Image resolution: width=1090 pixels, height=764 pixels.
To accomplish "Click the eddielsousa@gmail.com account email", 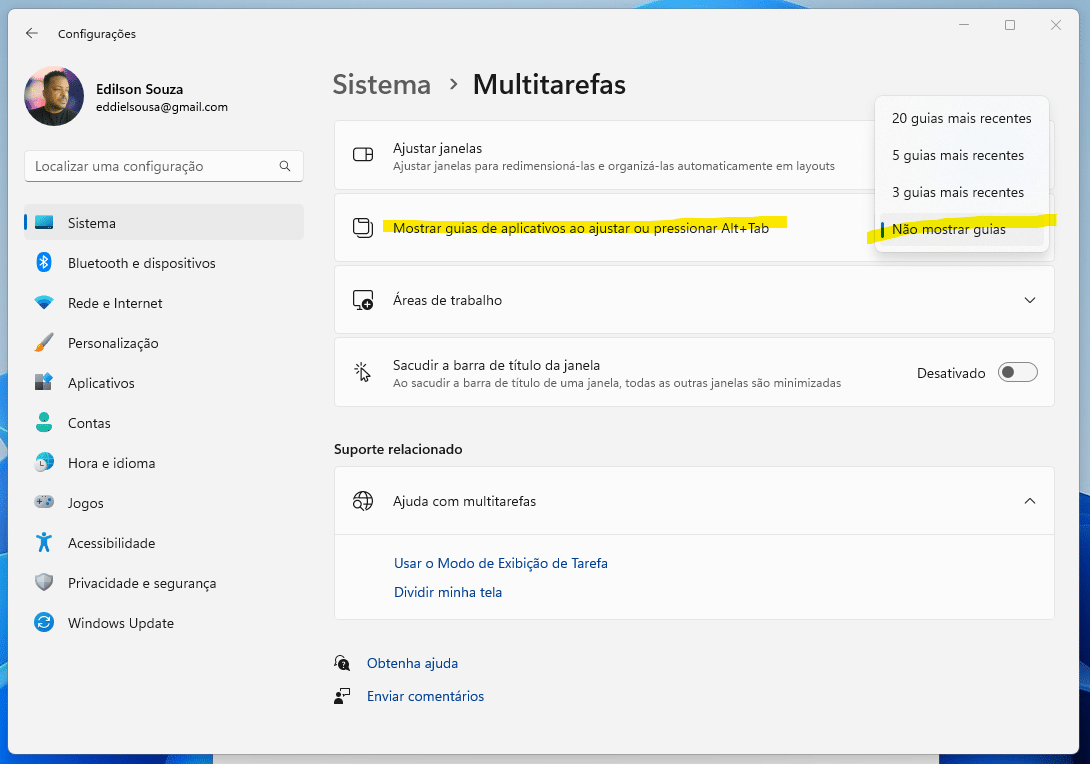I will [x=162, y=107].
